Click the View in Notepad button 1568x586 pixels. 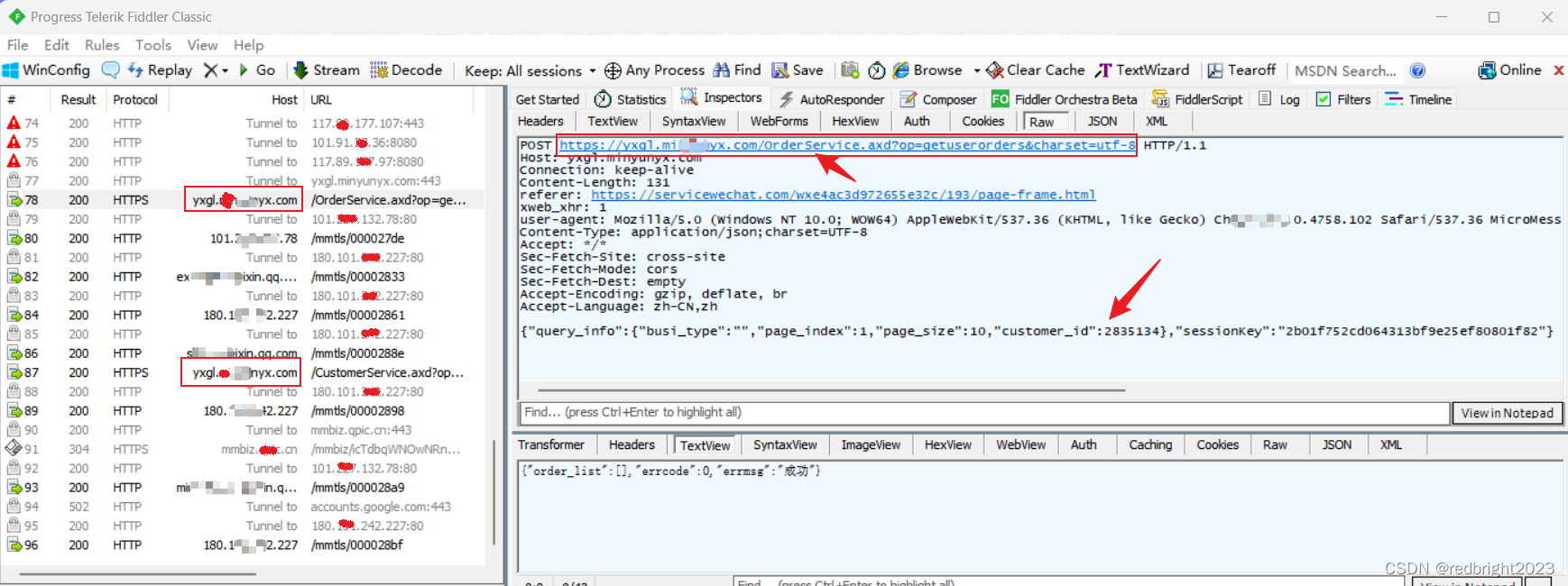(1508, 413)
